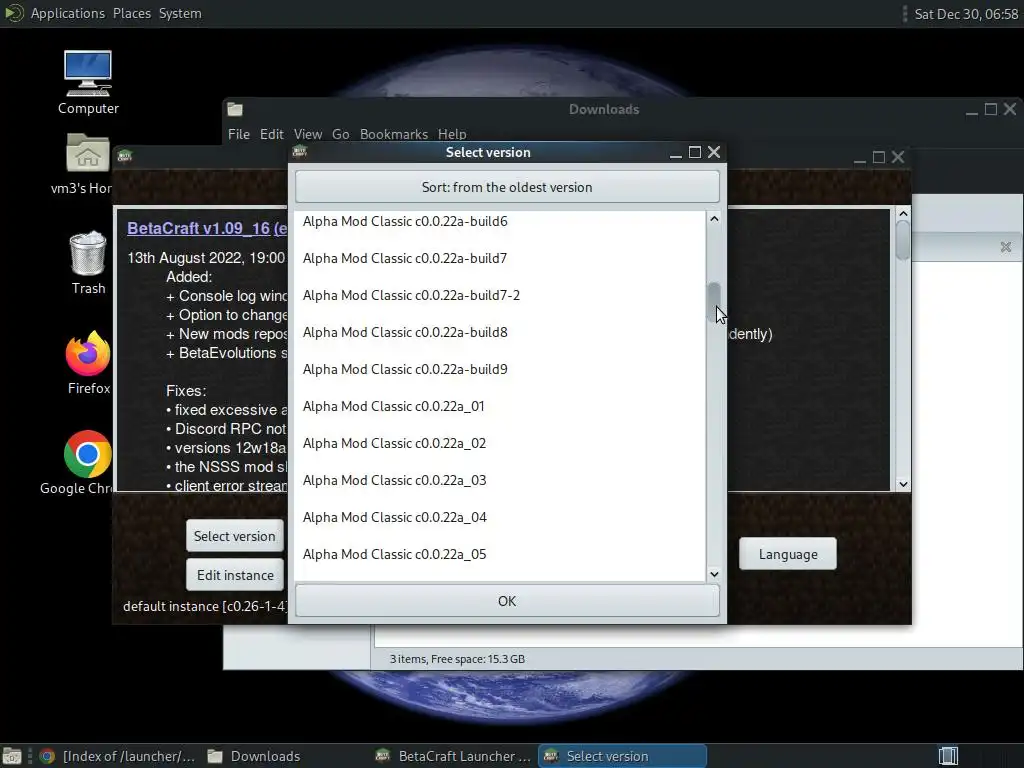Open the Edit menu in Downloads window
This screenshot has width=1024, height=768.
[x=271, y=134]
